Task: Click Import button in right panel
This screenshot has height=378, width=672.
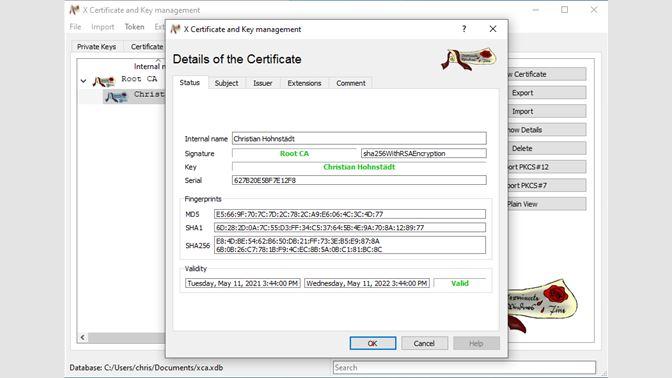Action: tap(547, 111)
